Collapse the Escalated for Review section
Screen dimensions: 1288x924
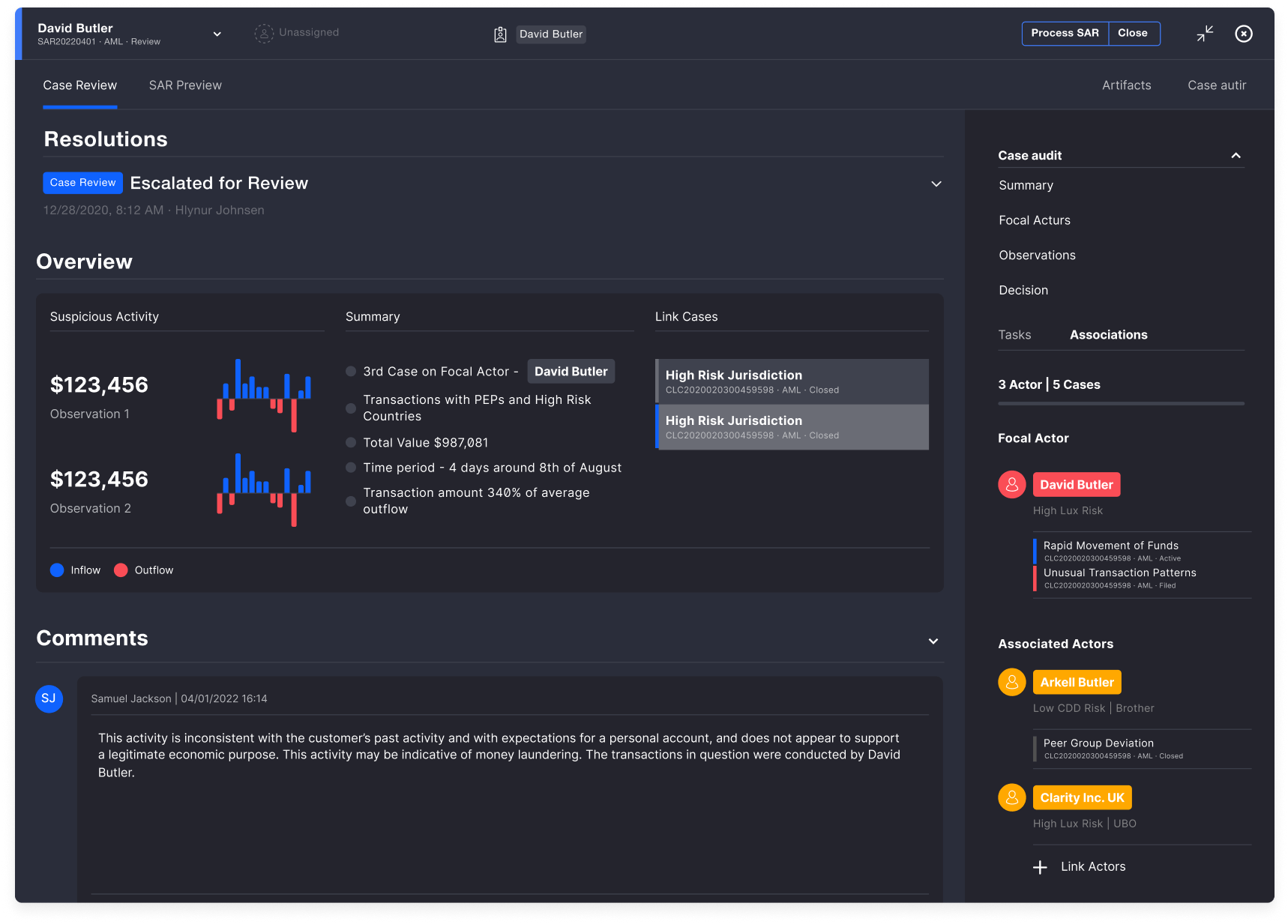935,183
